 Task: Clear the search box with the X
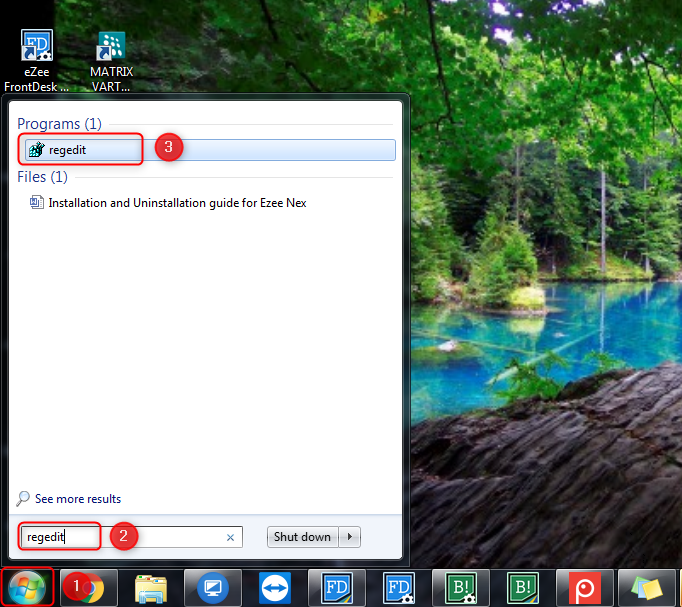(x=231, y=538)
